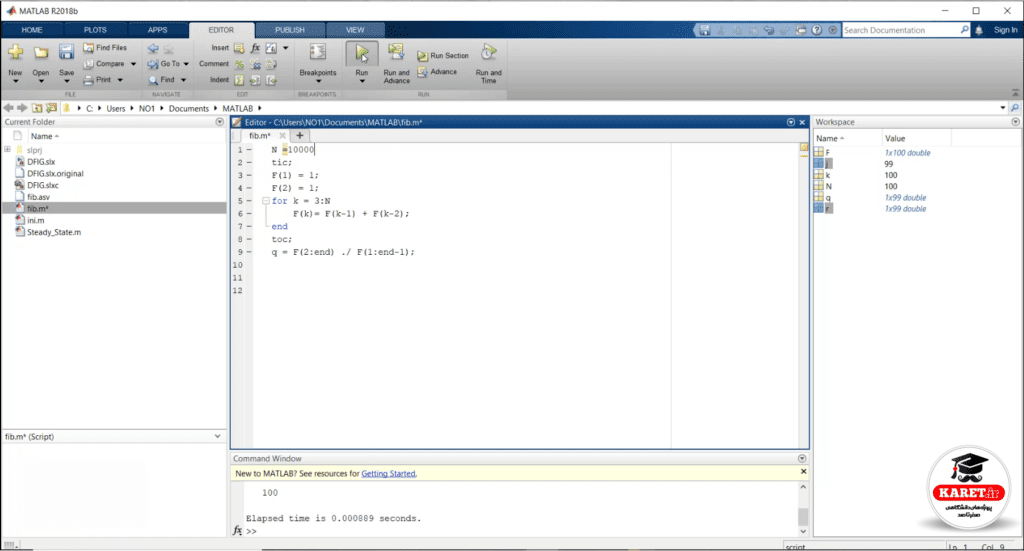Go up one folder level icon
The width and height of the screenshot is (1024, 551).
pos(37,108)
